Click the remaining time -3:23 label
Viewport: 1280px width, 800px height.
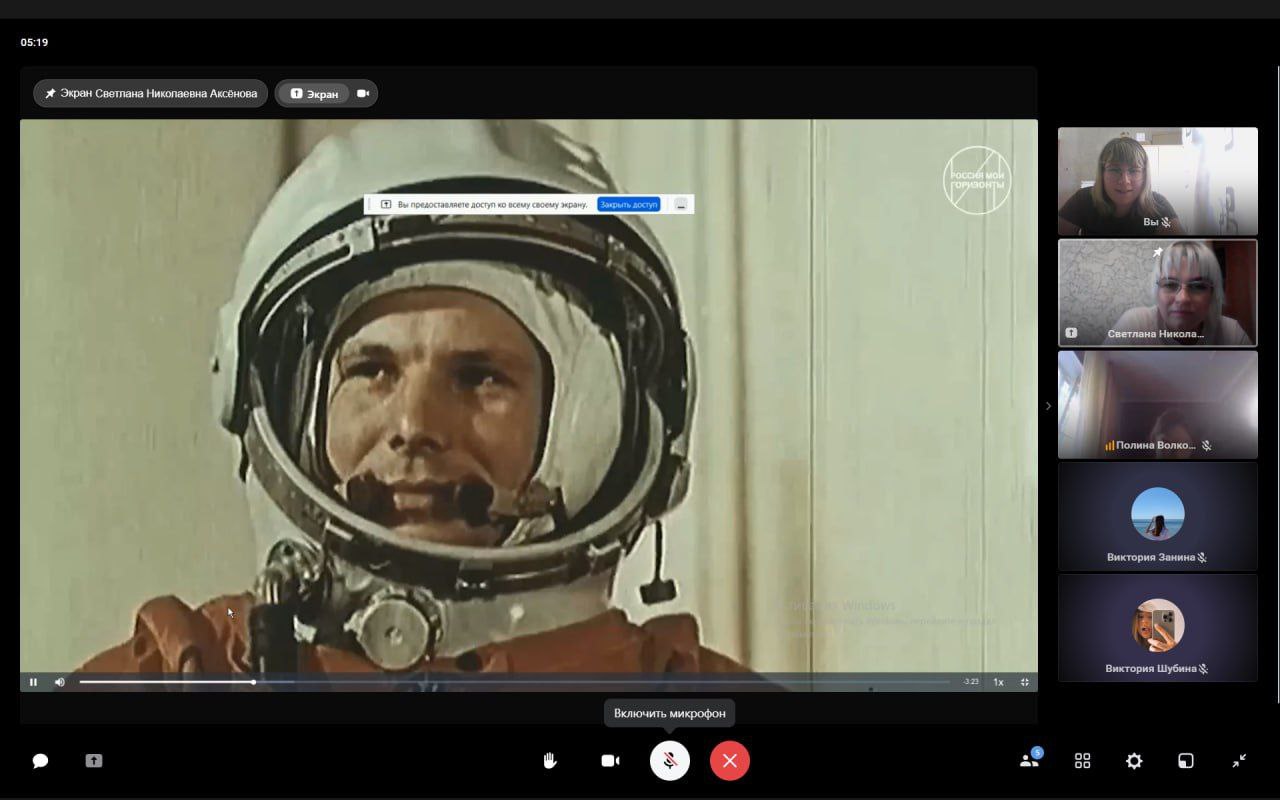click(x=971, y=682)
